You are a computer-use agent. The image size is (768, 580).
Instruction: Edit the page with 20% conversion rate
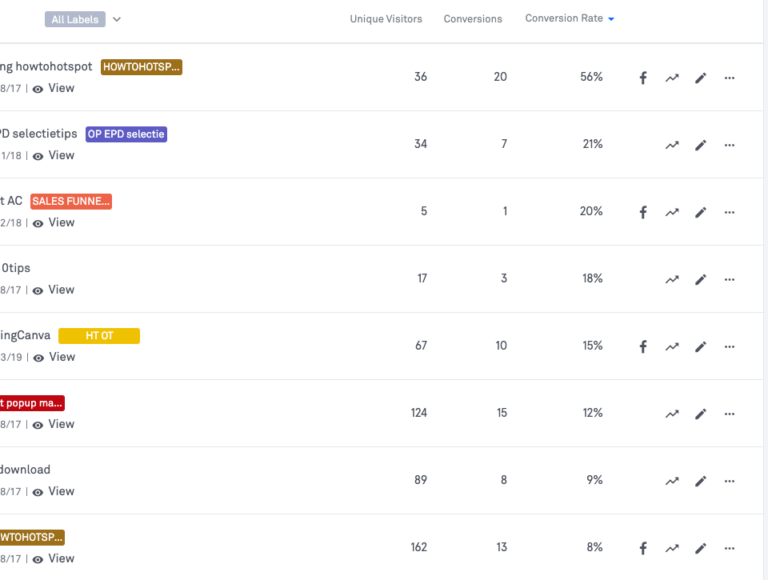700,212
